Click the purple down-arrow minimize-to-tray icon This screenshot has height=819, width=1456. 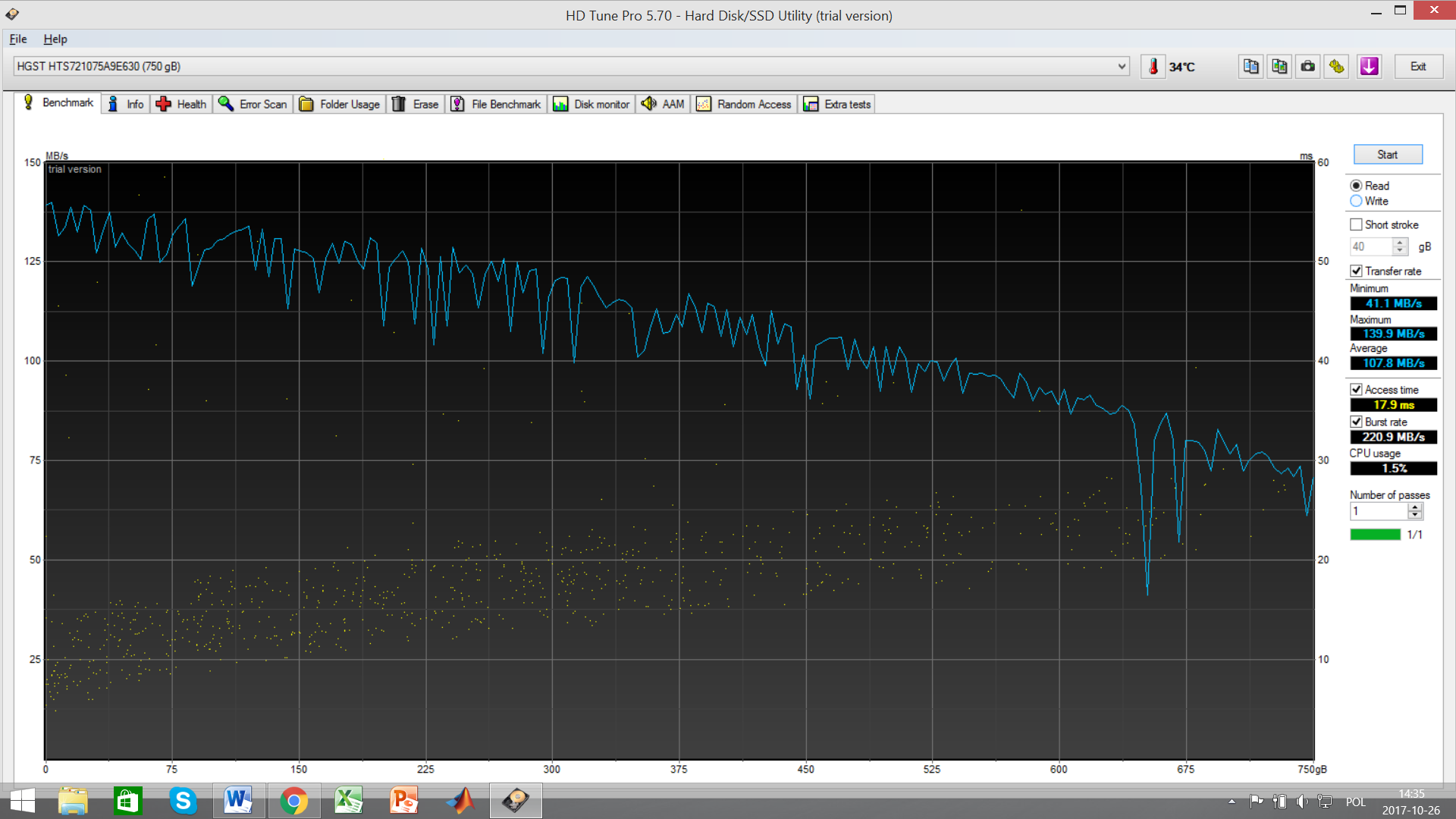pos(1369,67)
